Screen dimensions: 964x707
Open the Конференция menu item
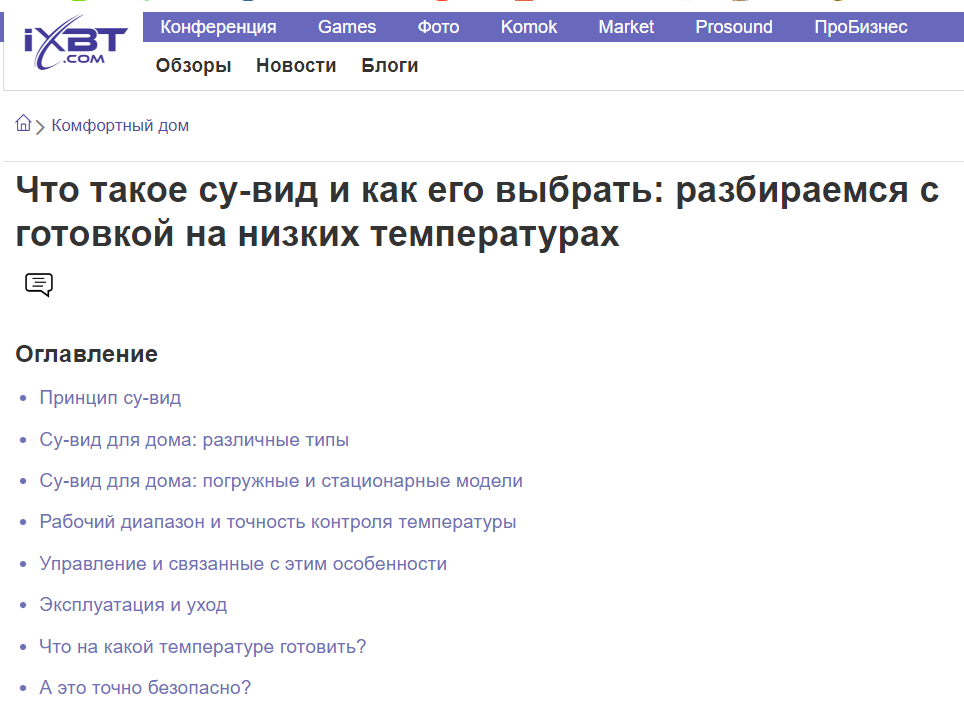coord(218,27)
